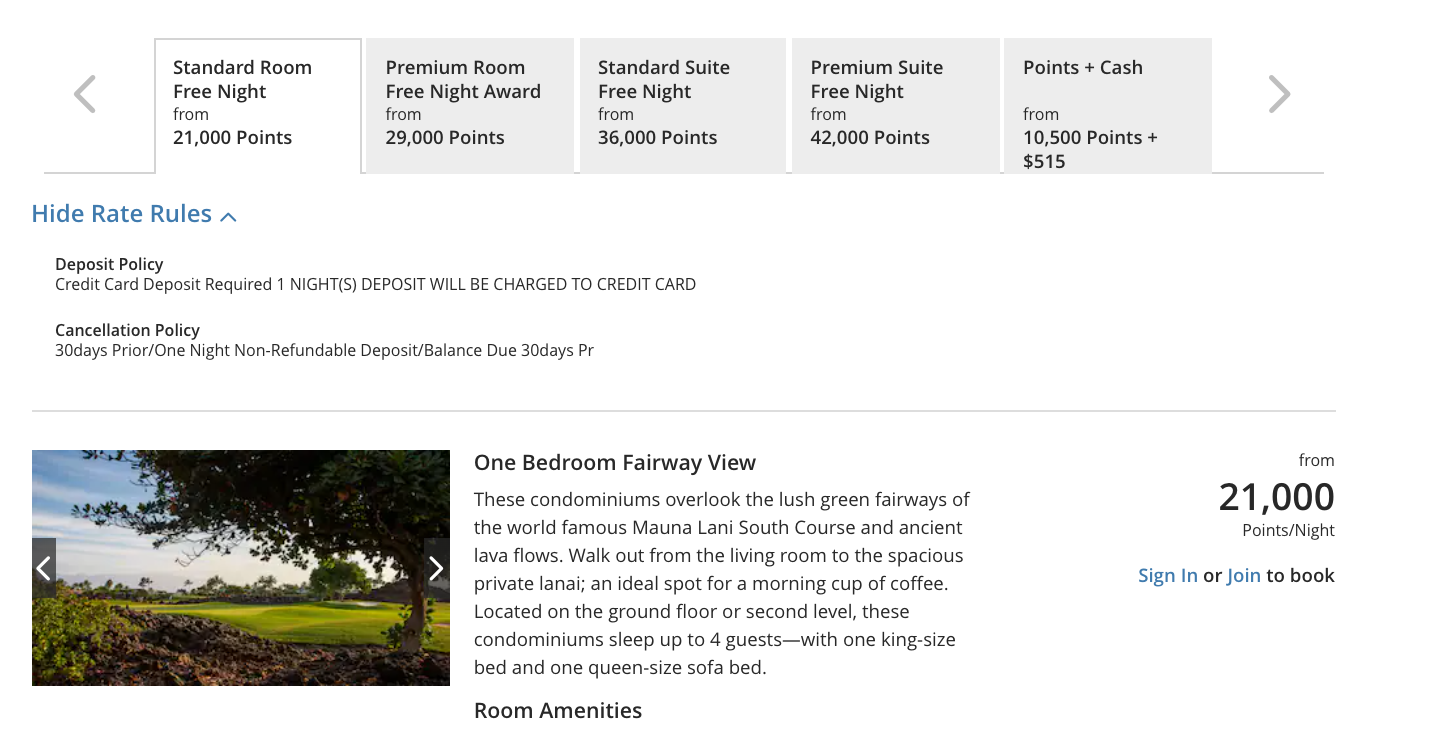Click the room description paragraph

(721, 583)
